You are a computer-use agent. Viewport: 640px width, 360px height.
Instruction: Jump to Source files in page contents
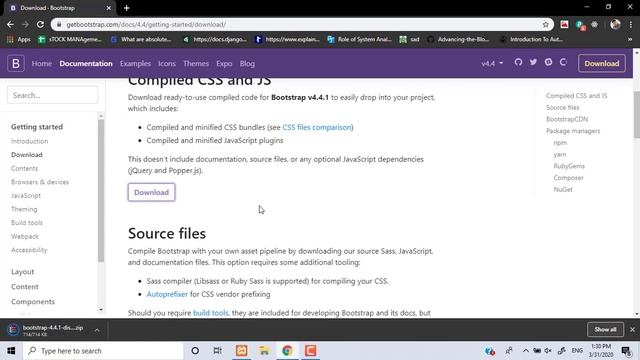pos(562,107)
